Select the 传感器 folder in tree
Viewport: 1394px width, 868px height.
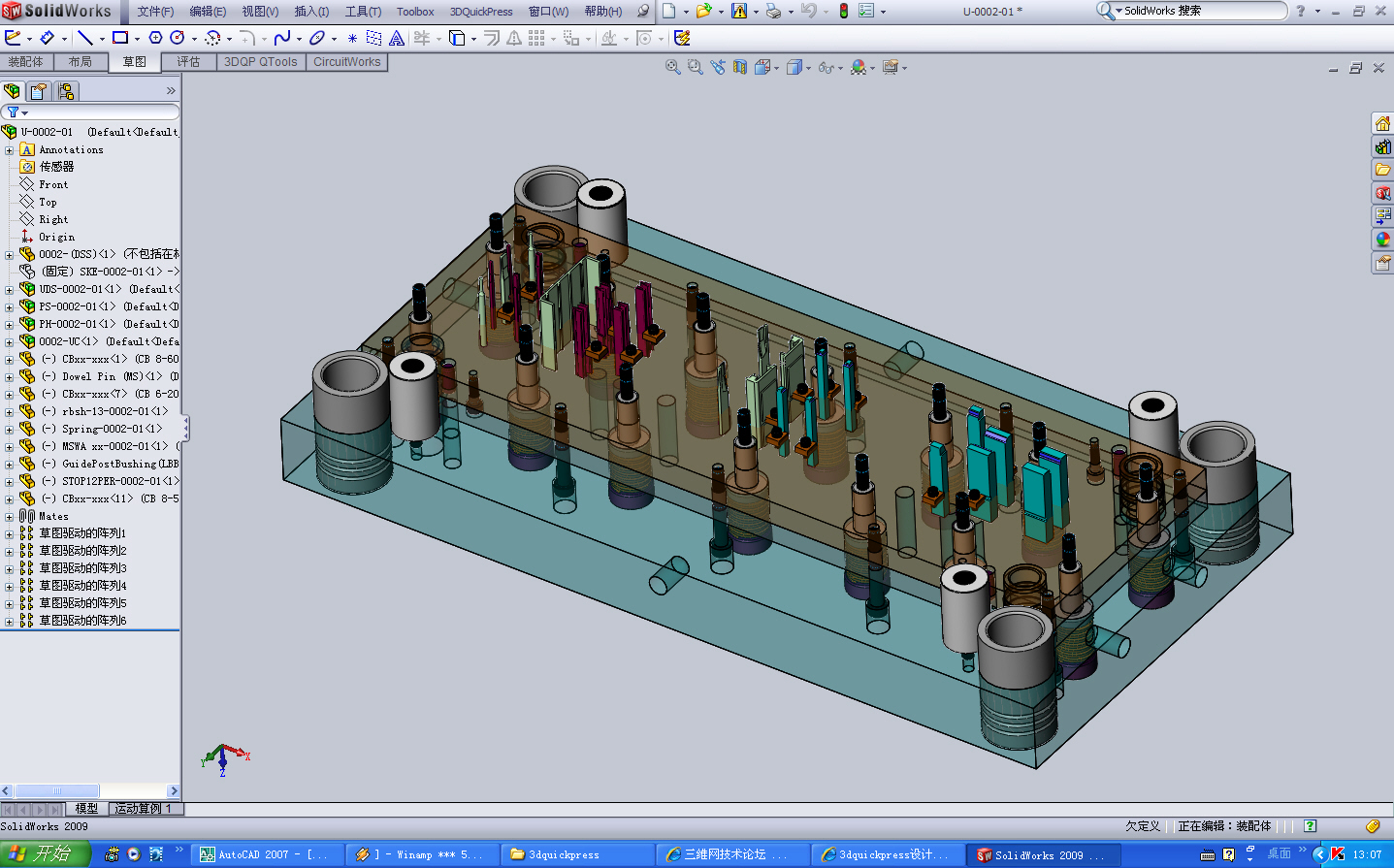[56, 167]
